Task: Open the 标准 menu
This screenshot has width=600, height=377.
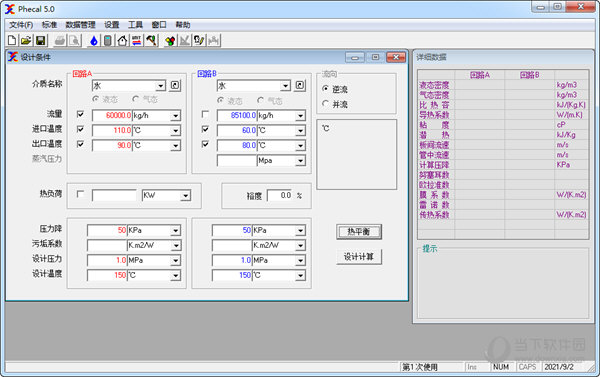Action: [49, 25]
